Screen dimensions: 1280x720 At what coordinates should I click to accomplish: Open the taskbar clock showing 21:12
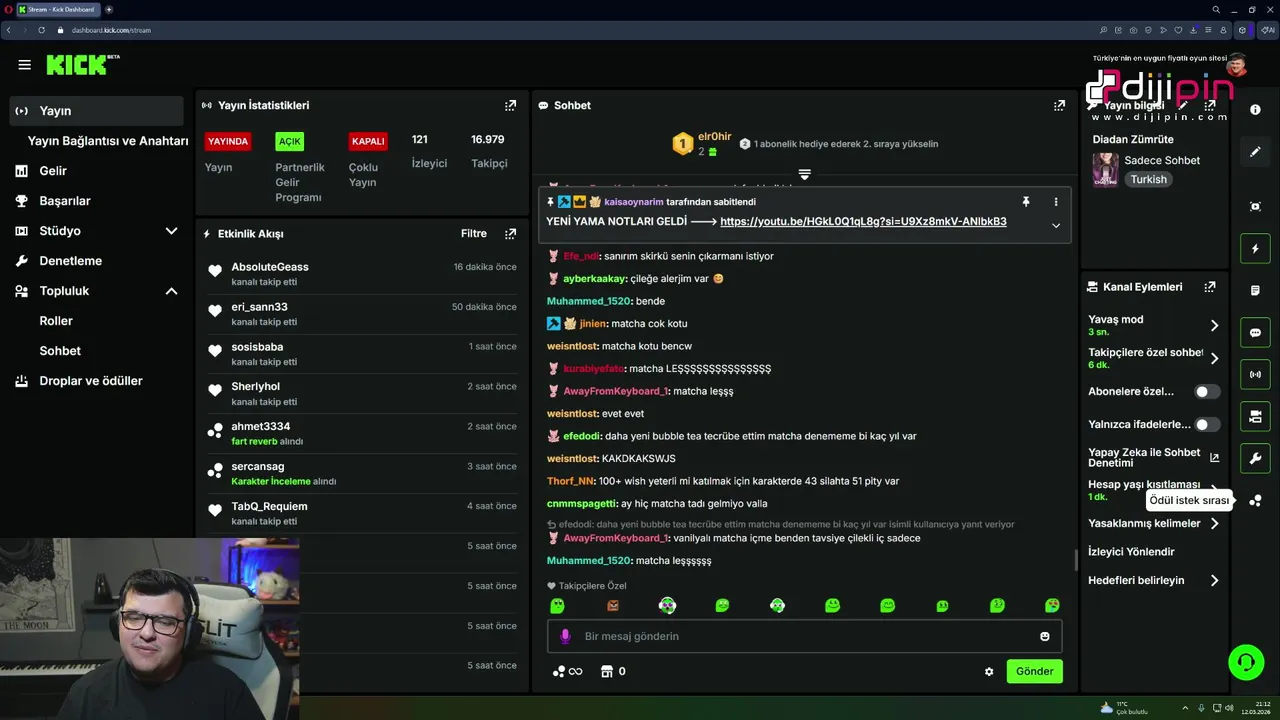[1256, 708]
